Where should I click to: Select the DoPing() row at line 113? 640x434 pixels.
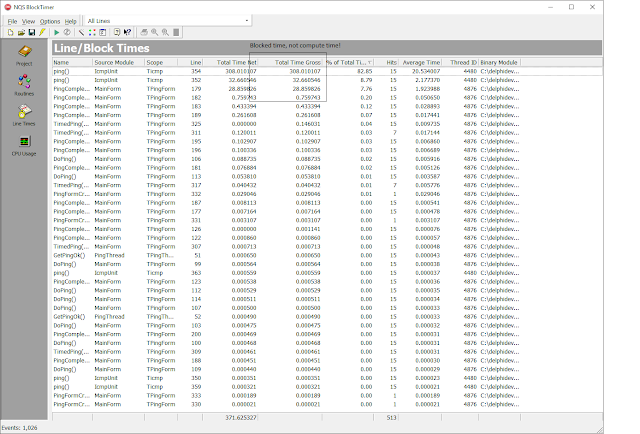click(327, 176)
